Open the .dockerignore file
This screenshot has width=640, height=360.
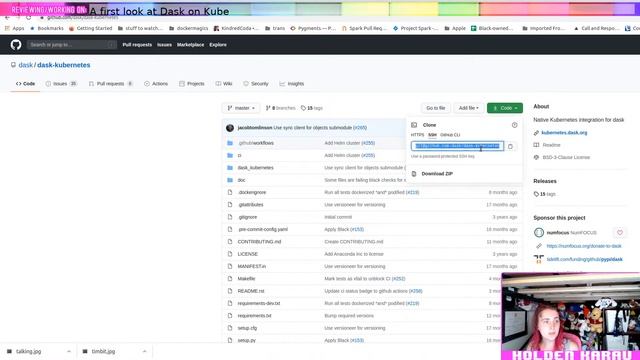tap(252, 192)
